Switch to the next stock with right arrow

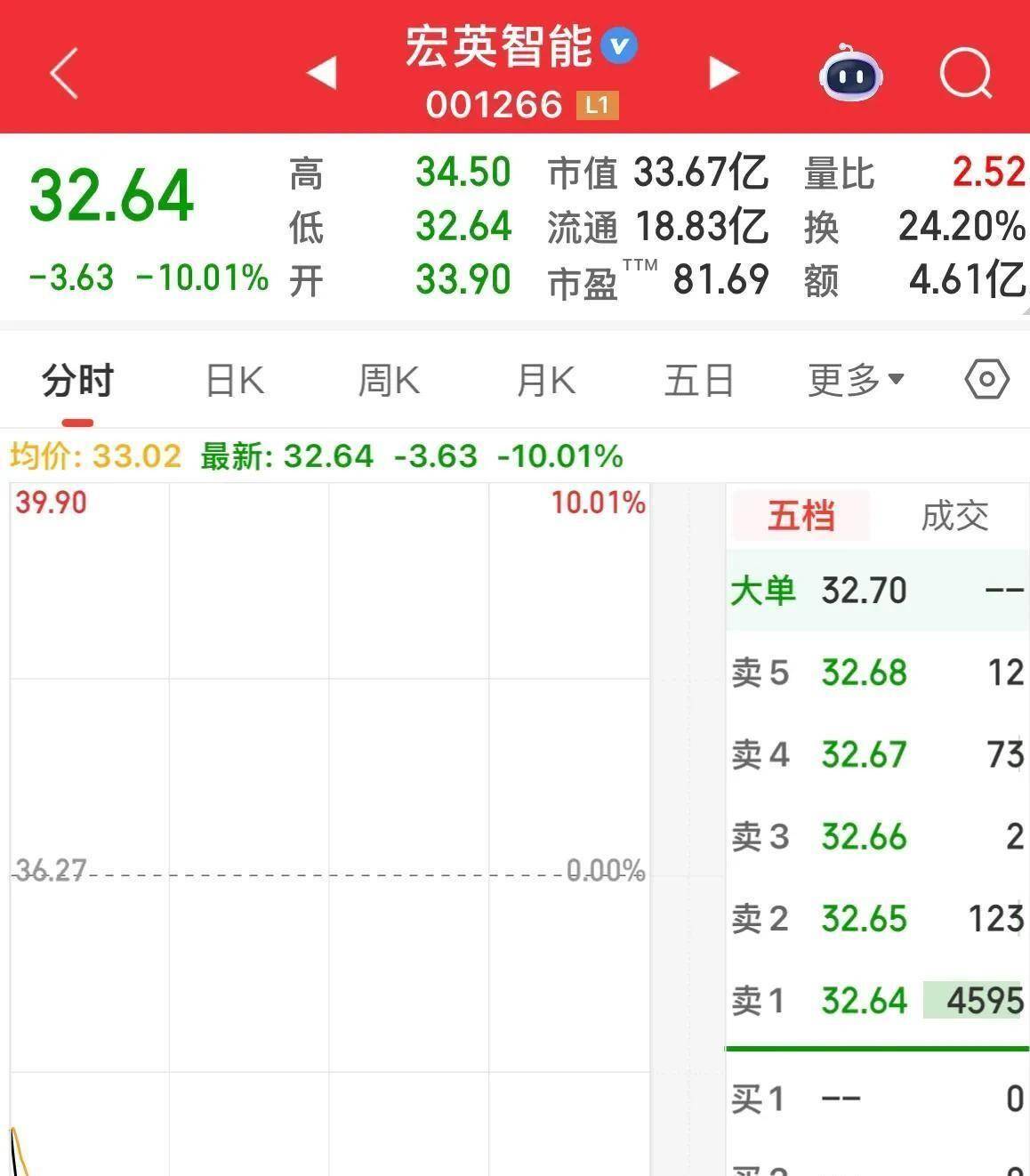(724, 75)
